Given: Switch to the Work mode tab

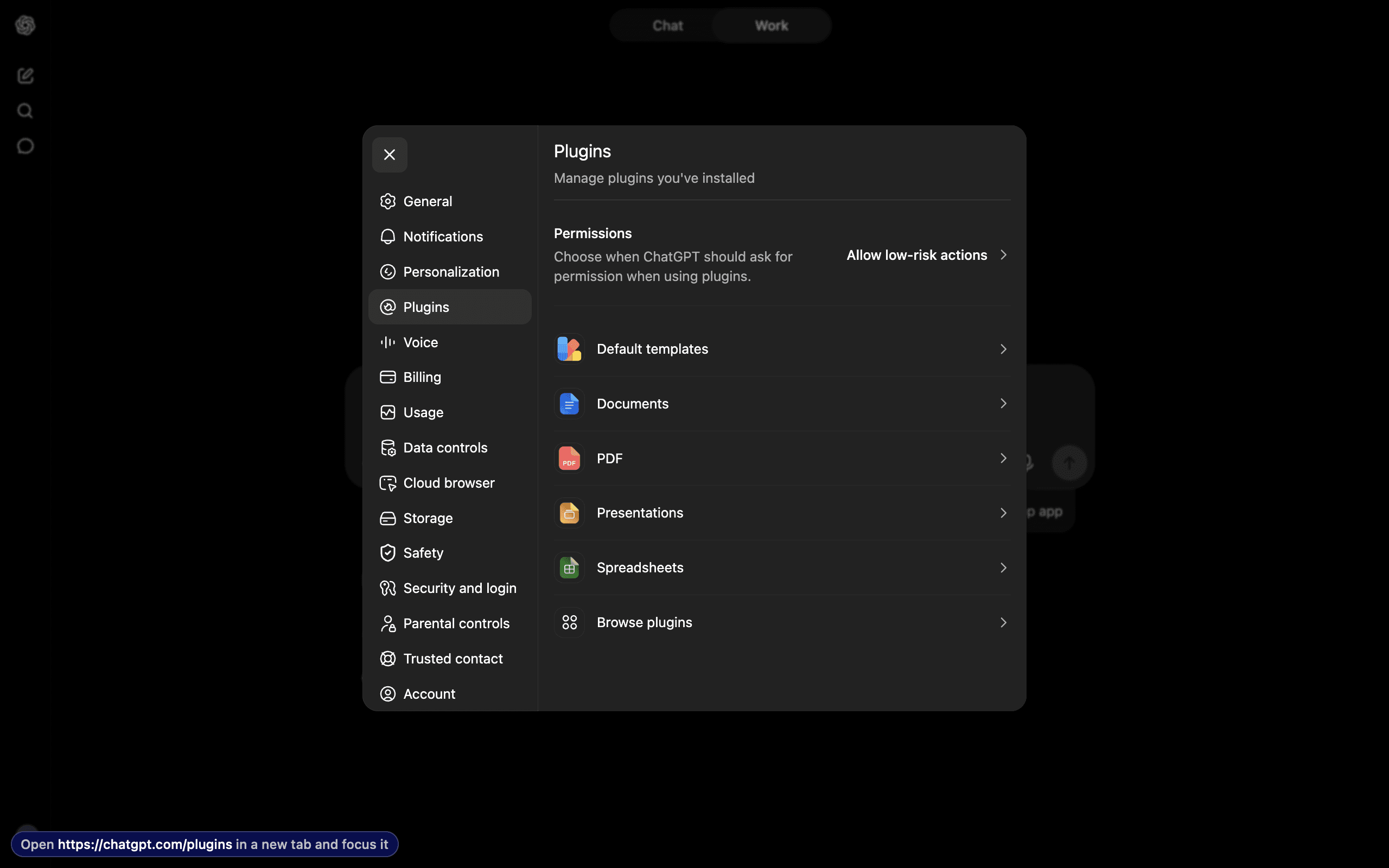Looking at the screenshot, I should [x=772, y=26].
